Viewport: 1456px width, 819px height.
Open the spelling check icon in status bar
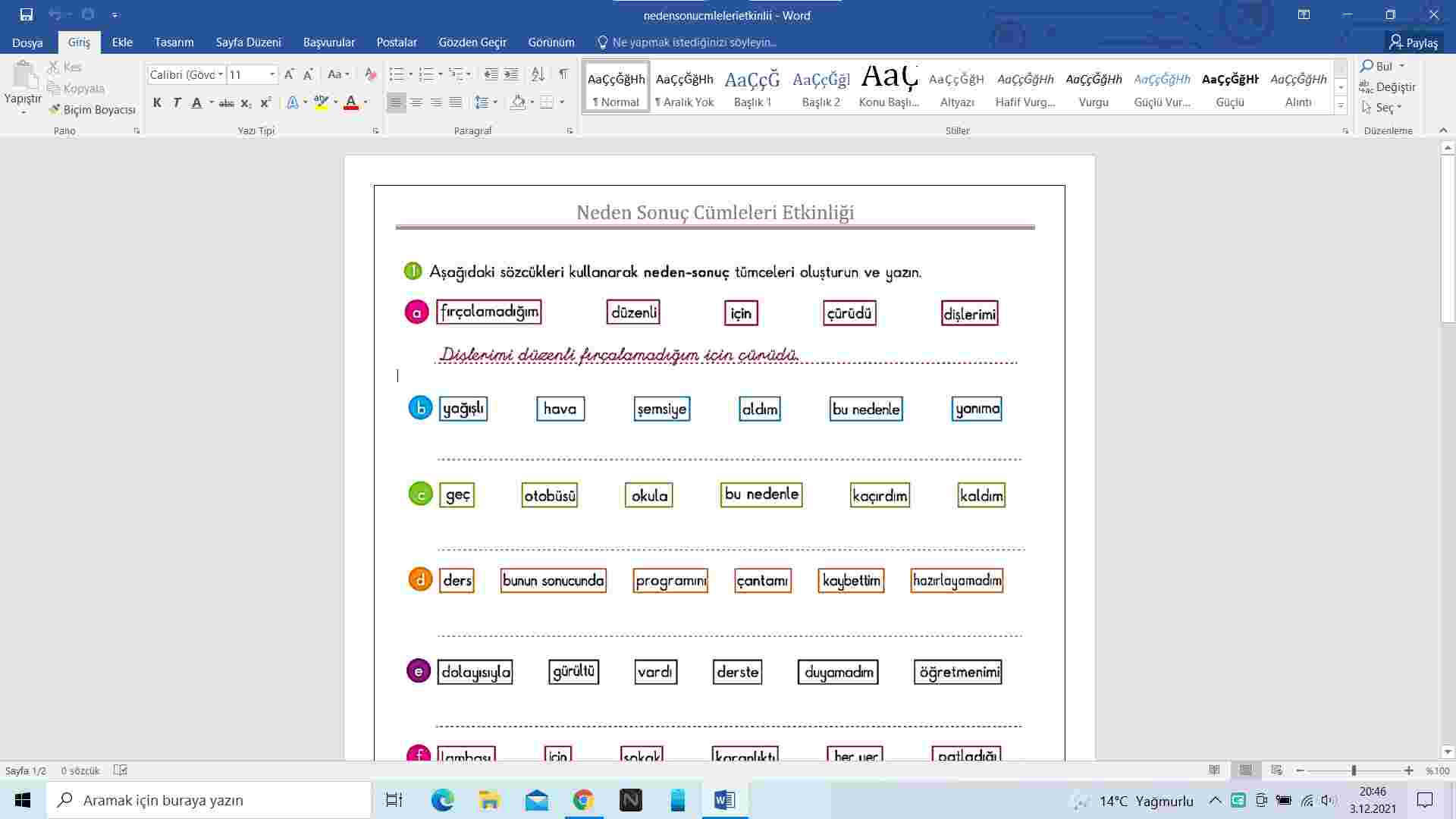(120, 770)
